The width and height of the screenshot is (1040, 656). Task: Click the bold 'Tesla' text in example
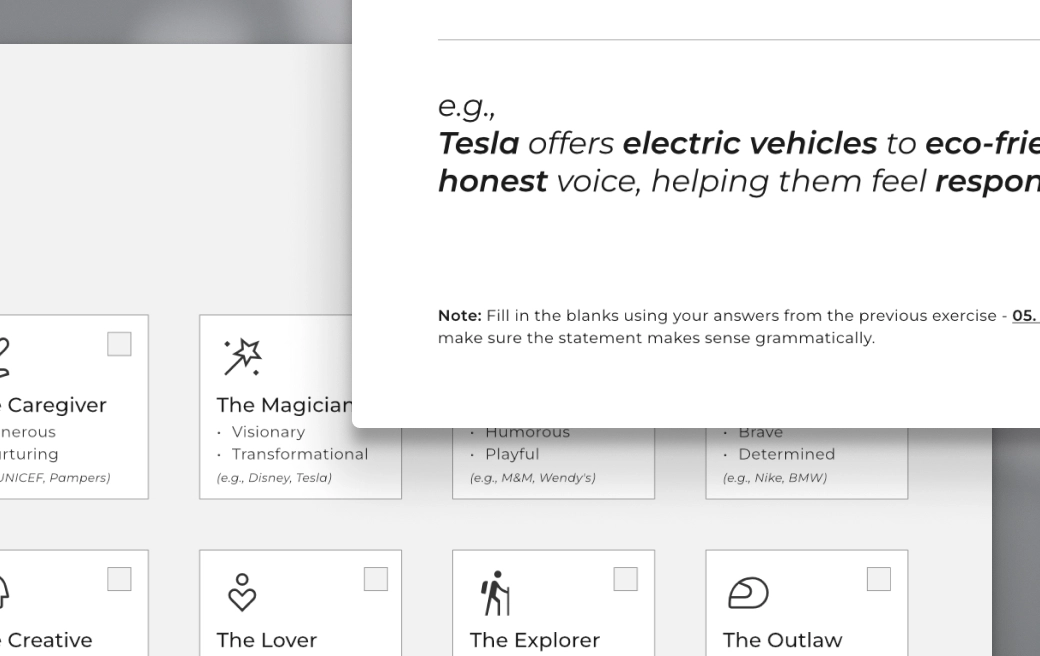click(478, 143)
